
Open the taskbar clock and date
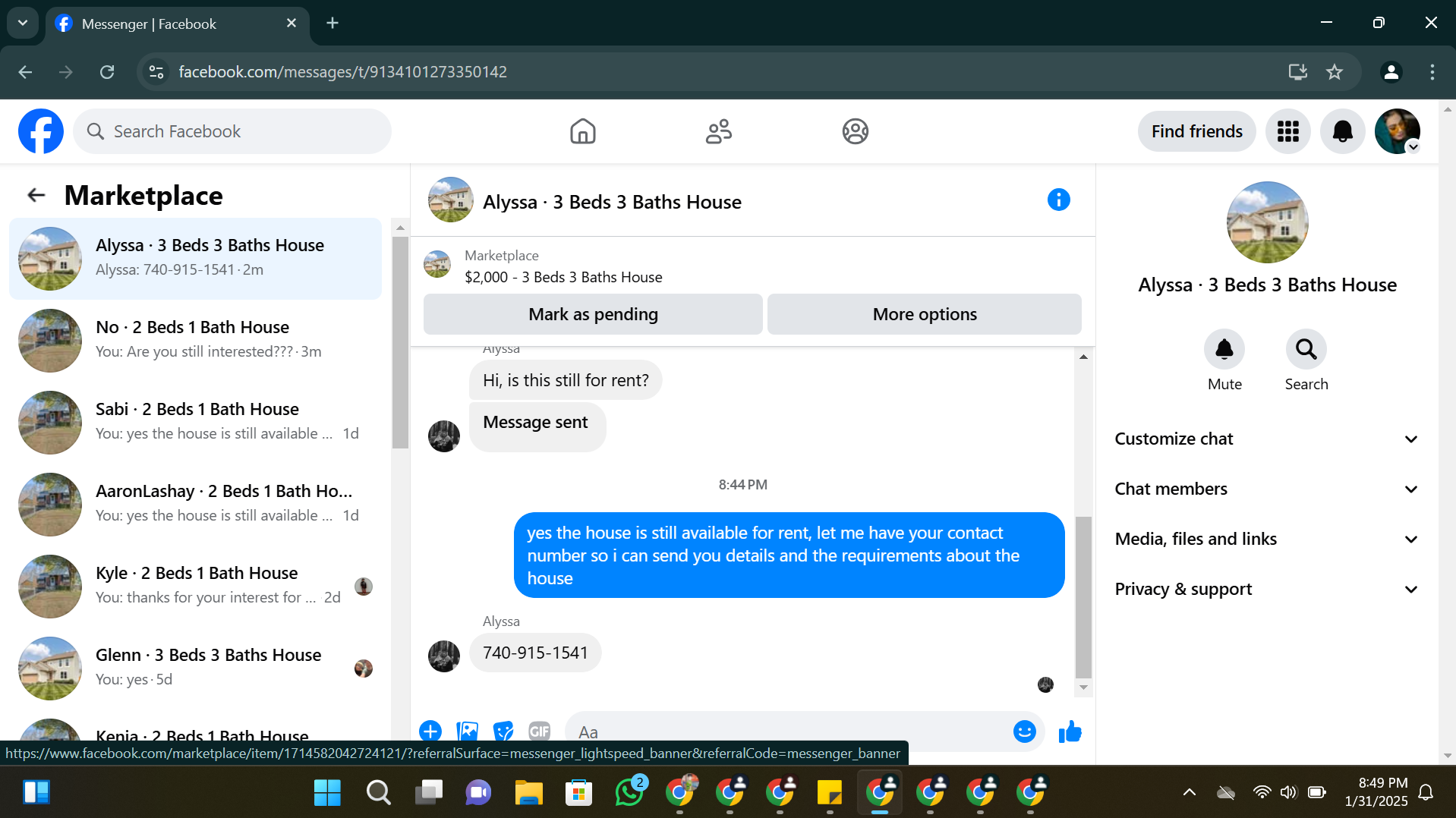coord(1376,792)
